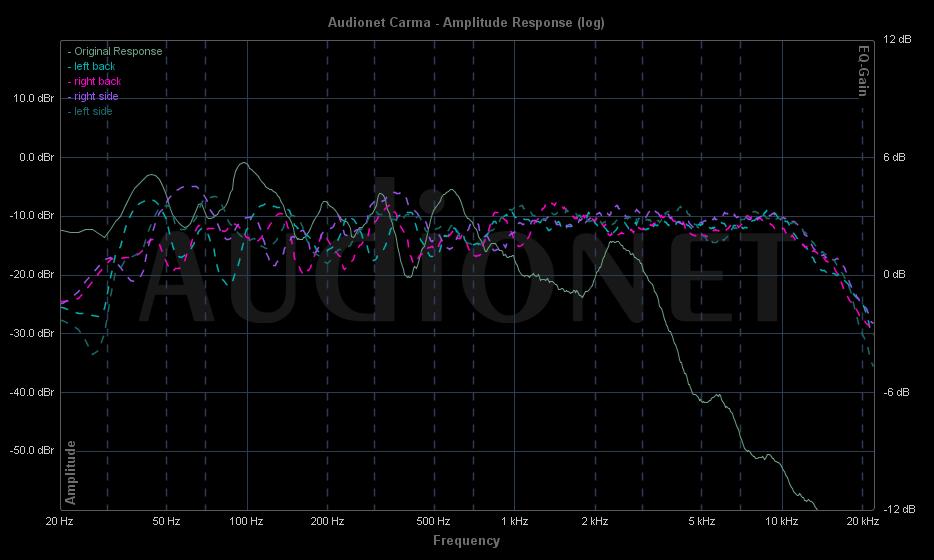Select the 'left back' legend entry
The image size is (934, 560).
tap(91, 66)
